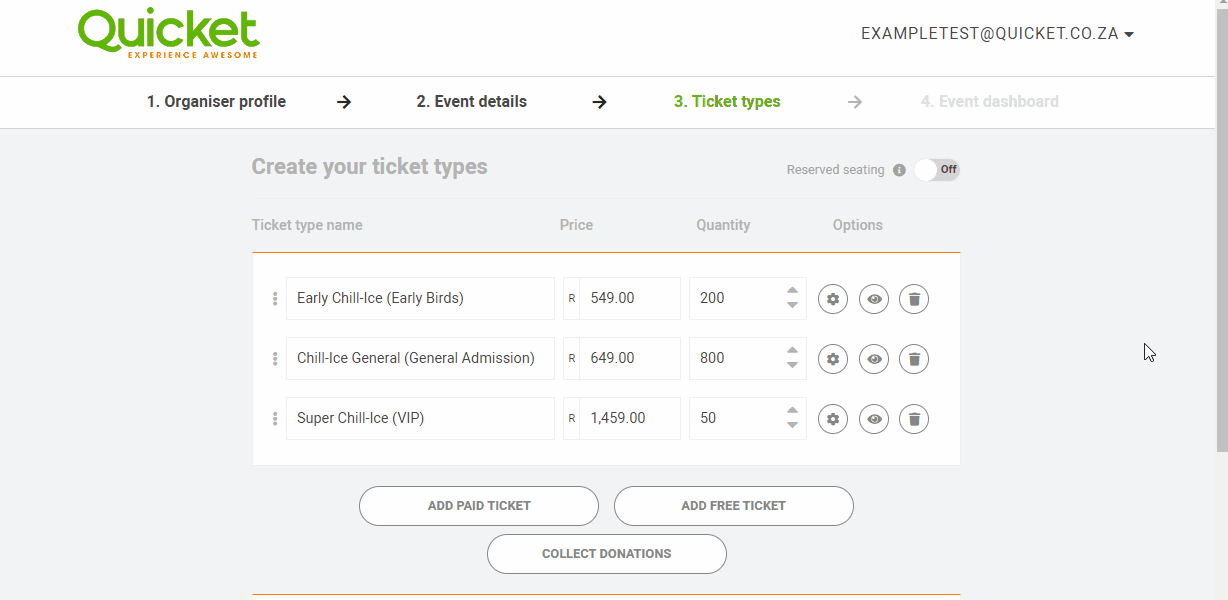Turn on the Reserved seating switch
This screenshot has height=600, width=1228.
936,170
